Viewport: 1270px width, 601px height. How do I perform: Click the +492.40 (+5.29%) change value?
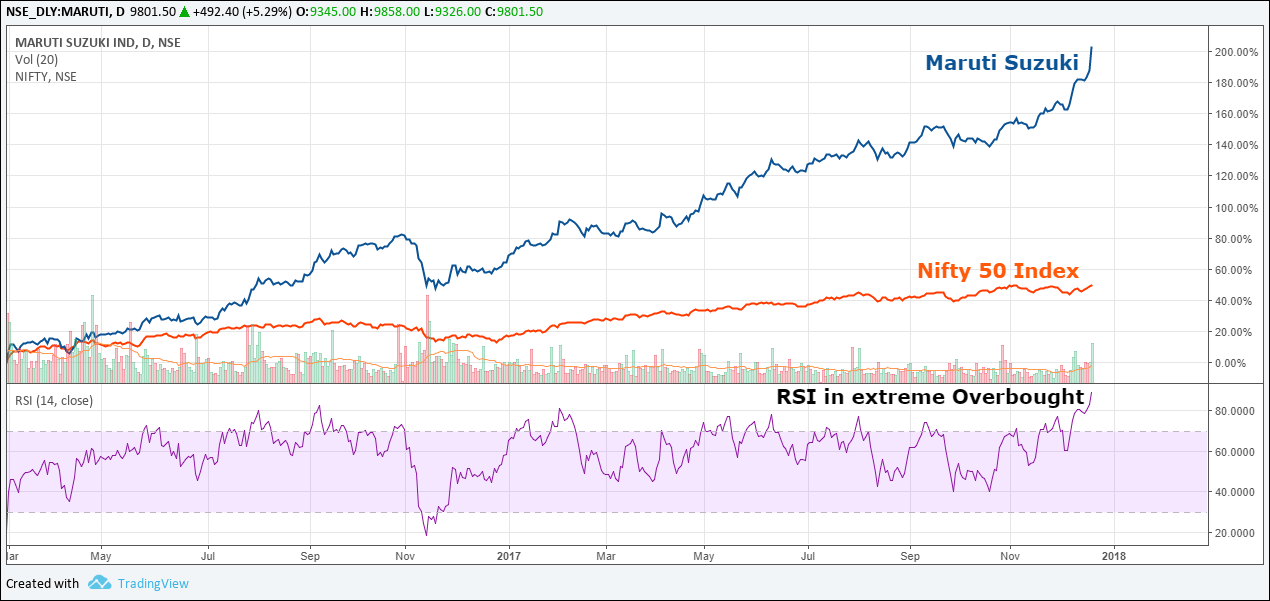pos(244,11)
